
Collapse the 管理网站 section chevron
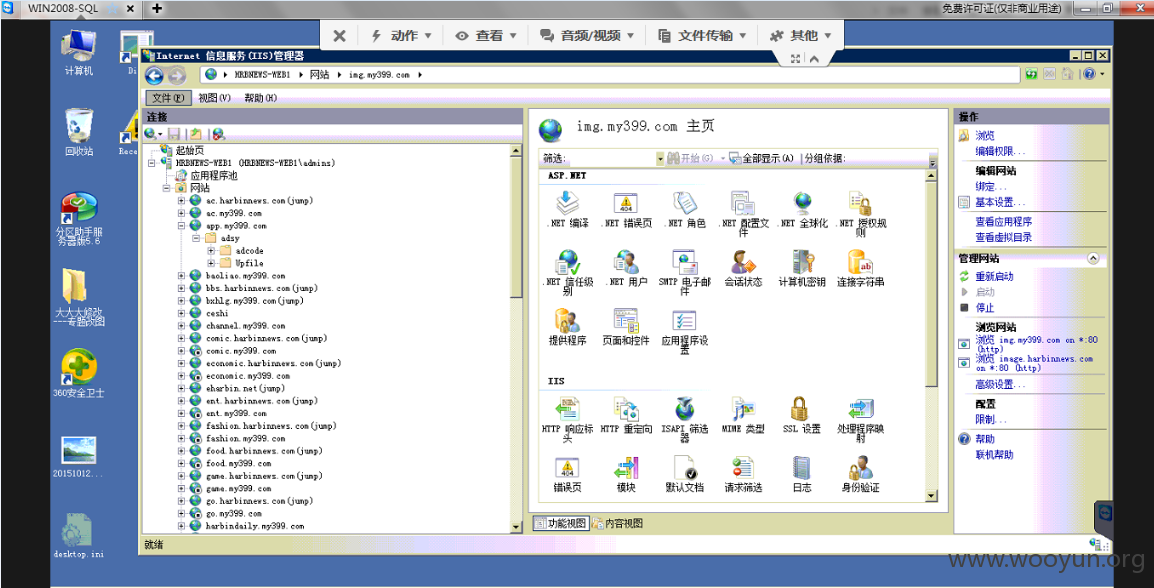1093,258
